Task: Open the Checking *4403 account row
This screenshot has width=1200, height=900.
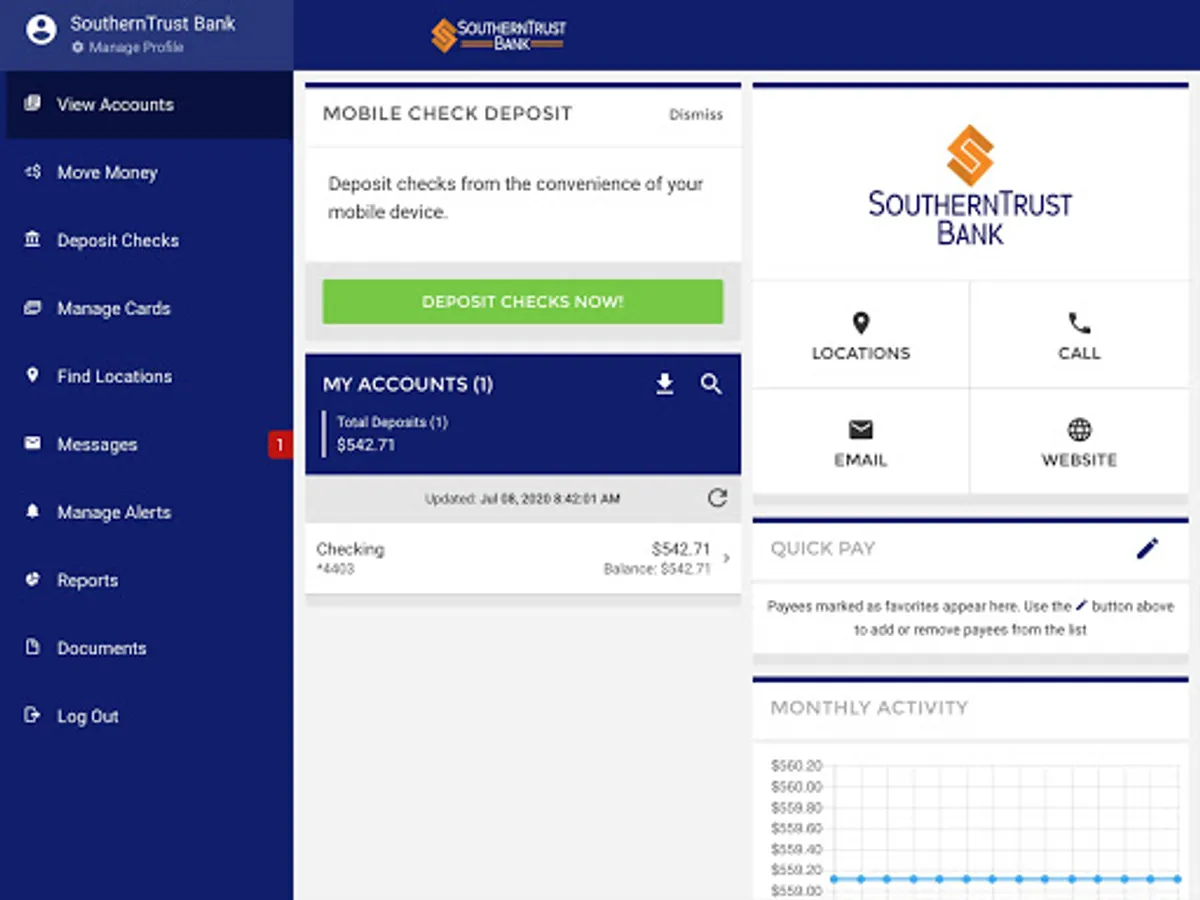Action: (x=523, y=558)
